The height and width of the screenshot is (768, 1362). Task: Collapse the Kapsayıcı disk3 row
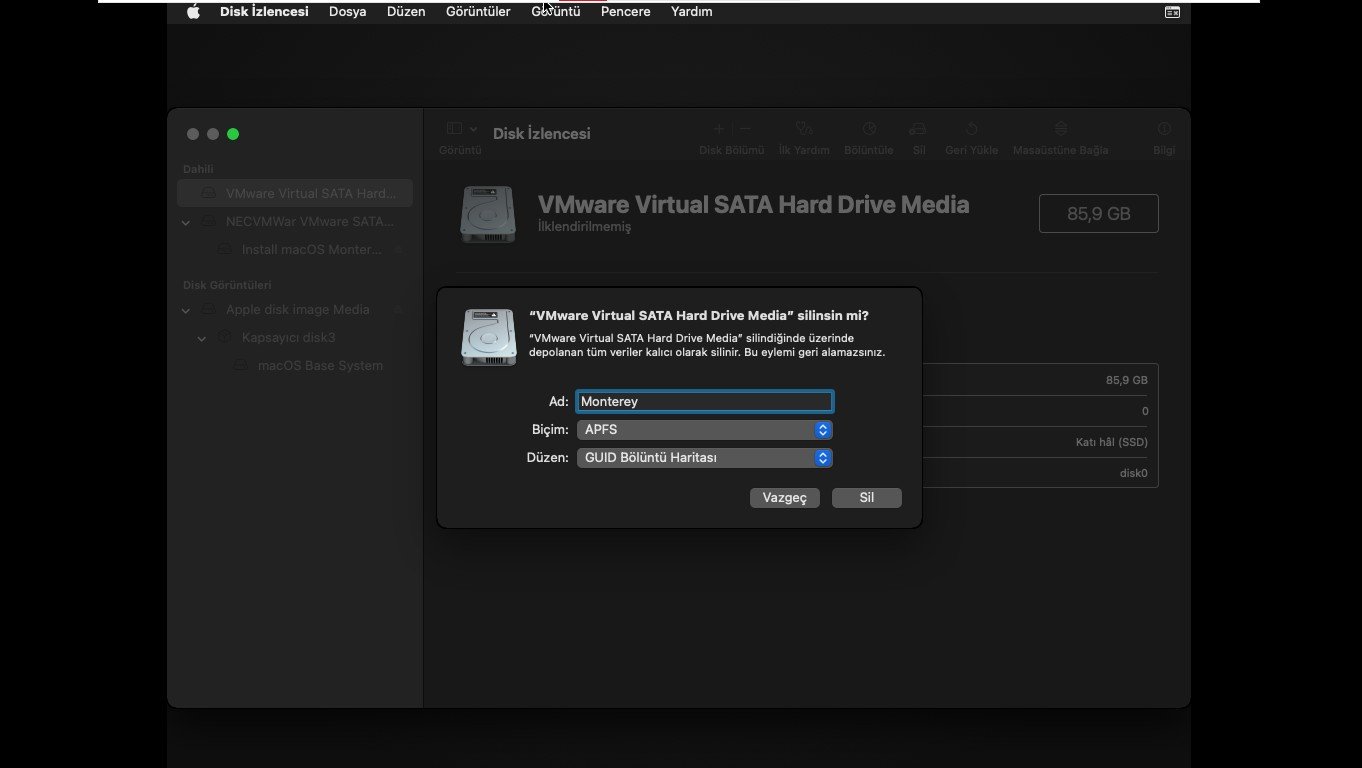point(202,338)
